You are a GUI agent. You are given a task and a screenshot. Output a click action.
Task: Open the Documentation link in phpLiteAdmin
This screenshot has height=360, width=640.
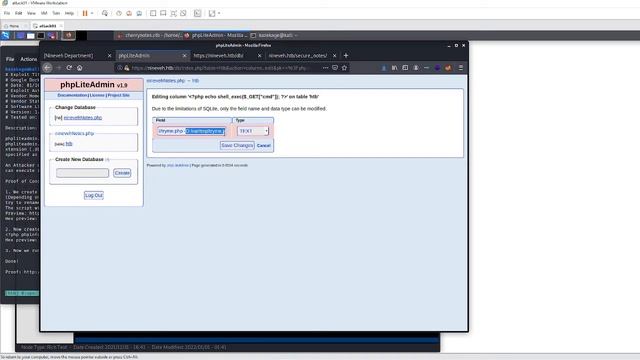(72, 95)
